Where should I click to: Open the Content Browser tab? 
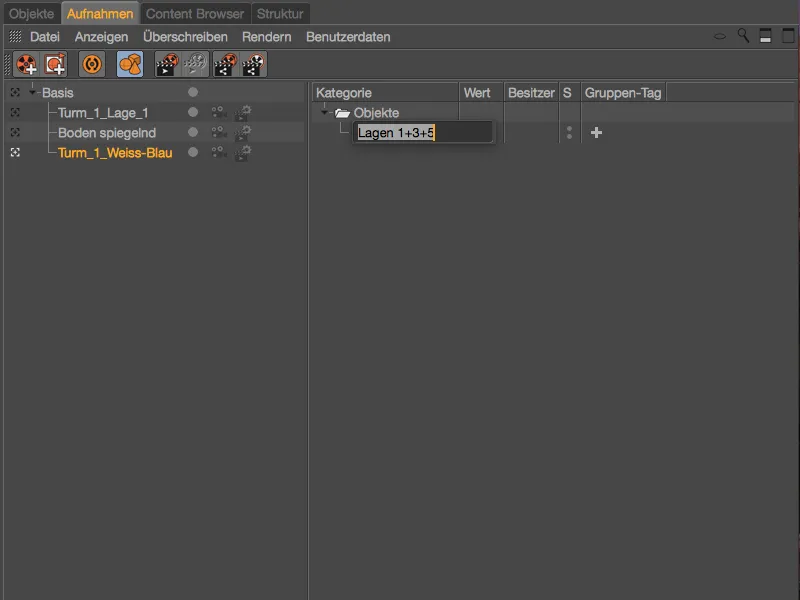pos(195,14)
